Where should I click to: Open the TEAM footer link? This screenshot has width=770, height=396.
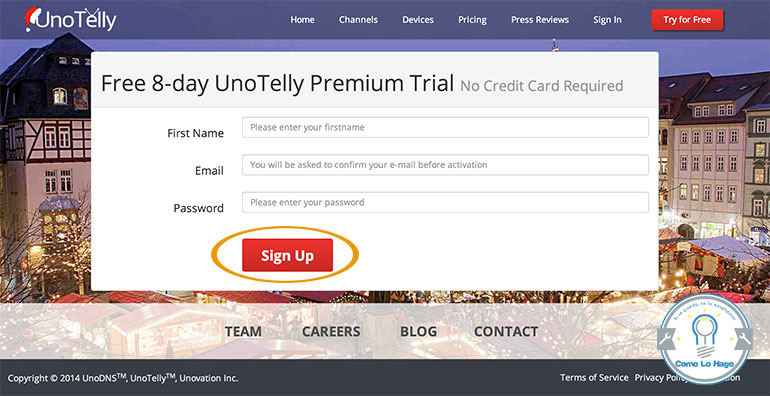tap(244, 331)
